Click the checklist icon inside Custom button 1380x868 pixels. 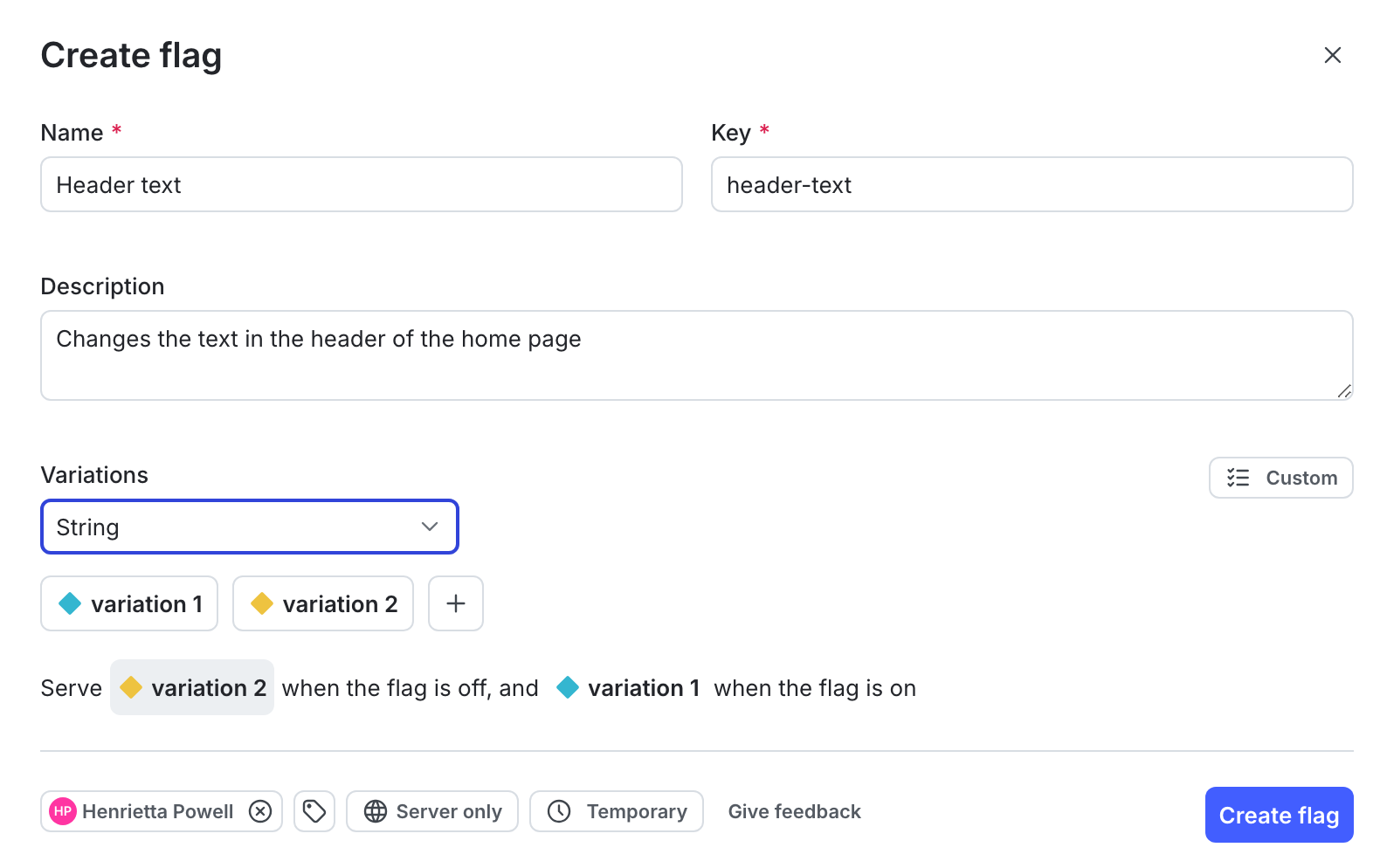click(1238, 478)
